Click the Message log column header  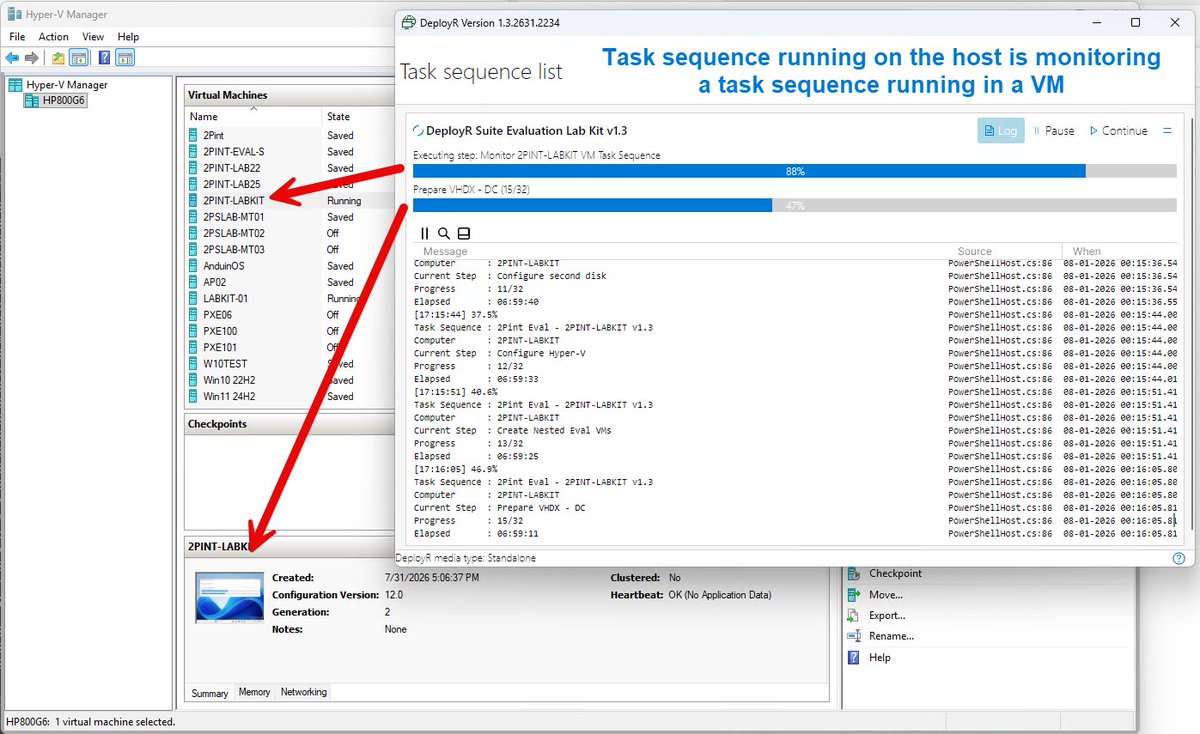click(445, 252)
